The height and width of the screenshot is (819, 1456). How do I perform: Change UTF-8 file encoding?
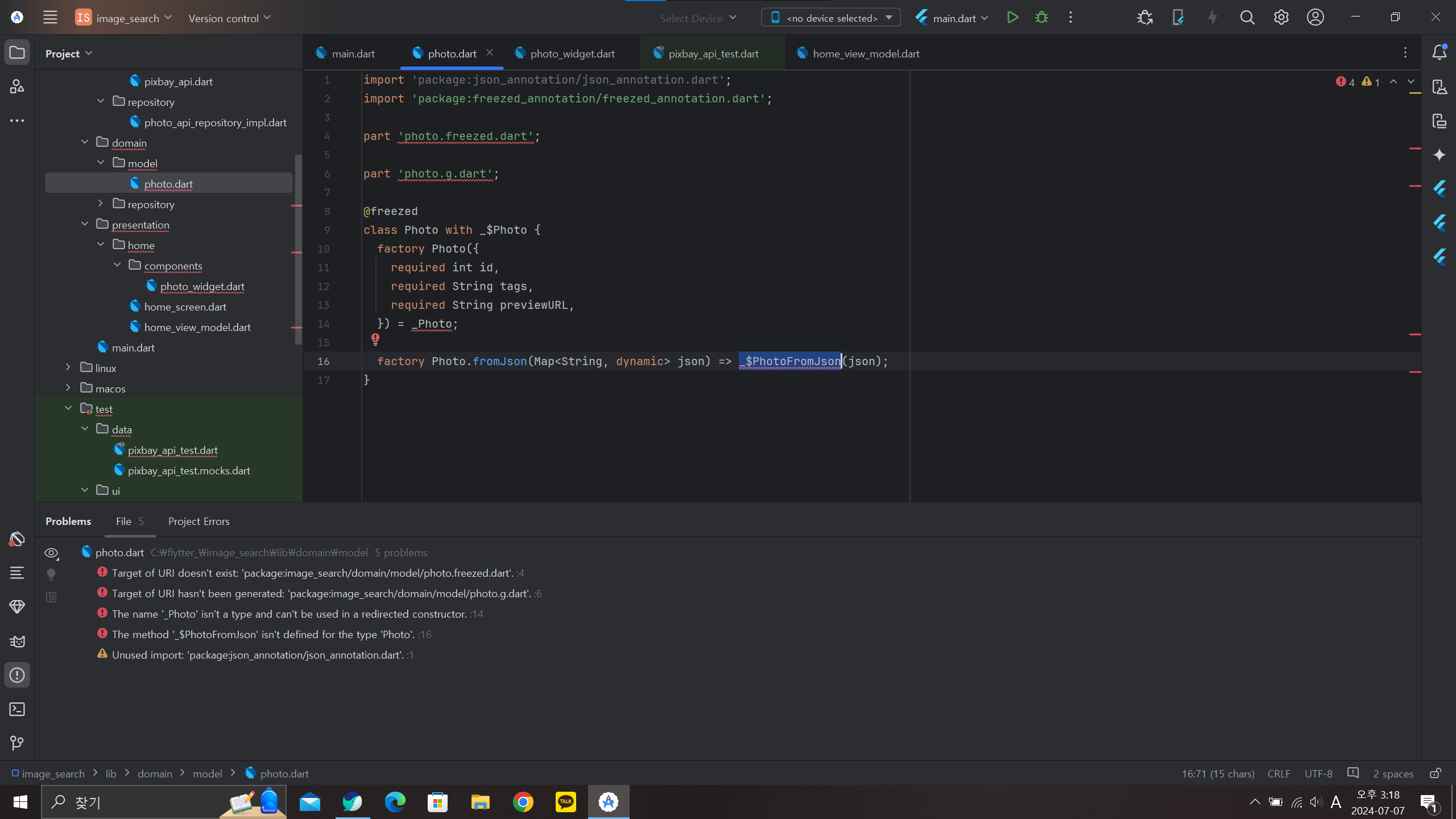[x=1318, y=773]
